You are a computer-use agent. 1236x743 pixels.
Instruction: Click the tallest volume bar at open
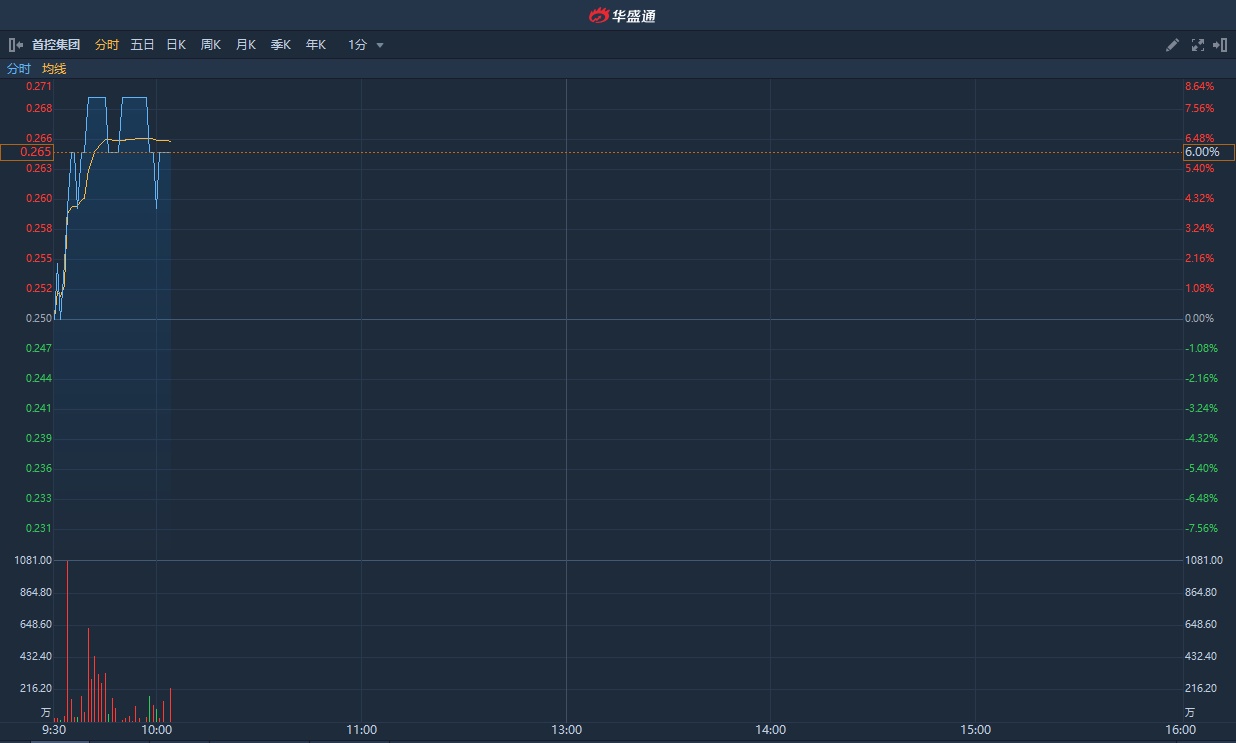(x=67, y=640)
